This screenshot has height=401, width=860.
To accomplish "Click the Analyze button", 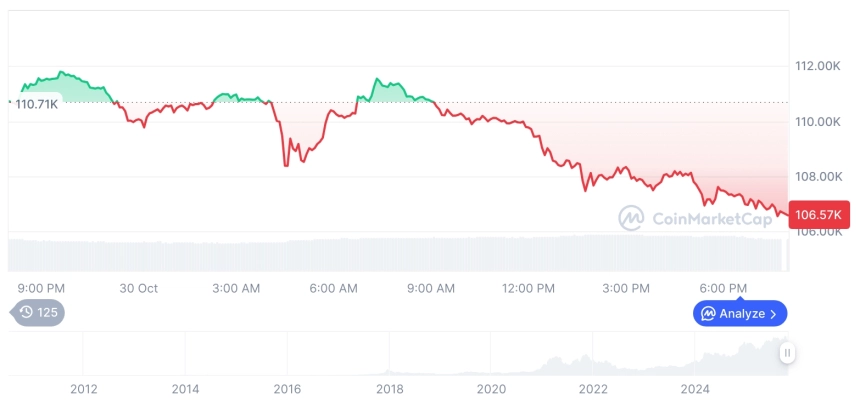I will (x=740, y=314).
